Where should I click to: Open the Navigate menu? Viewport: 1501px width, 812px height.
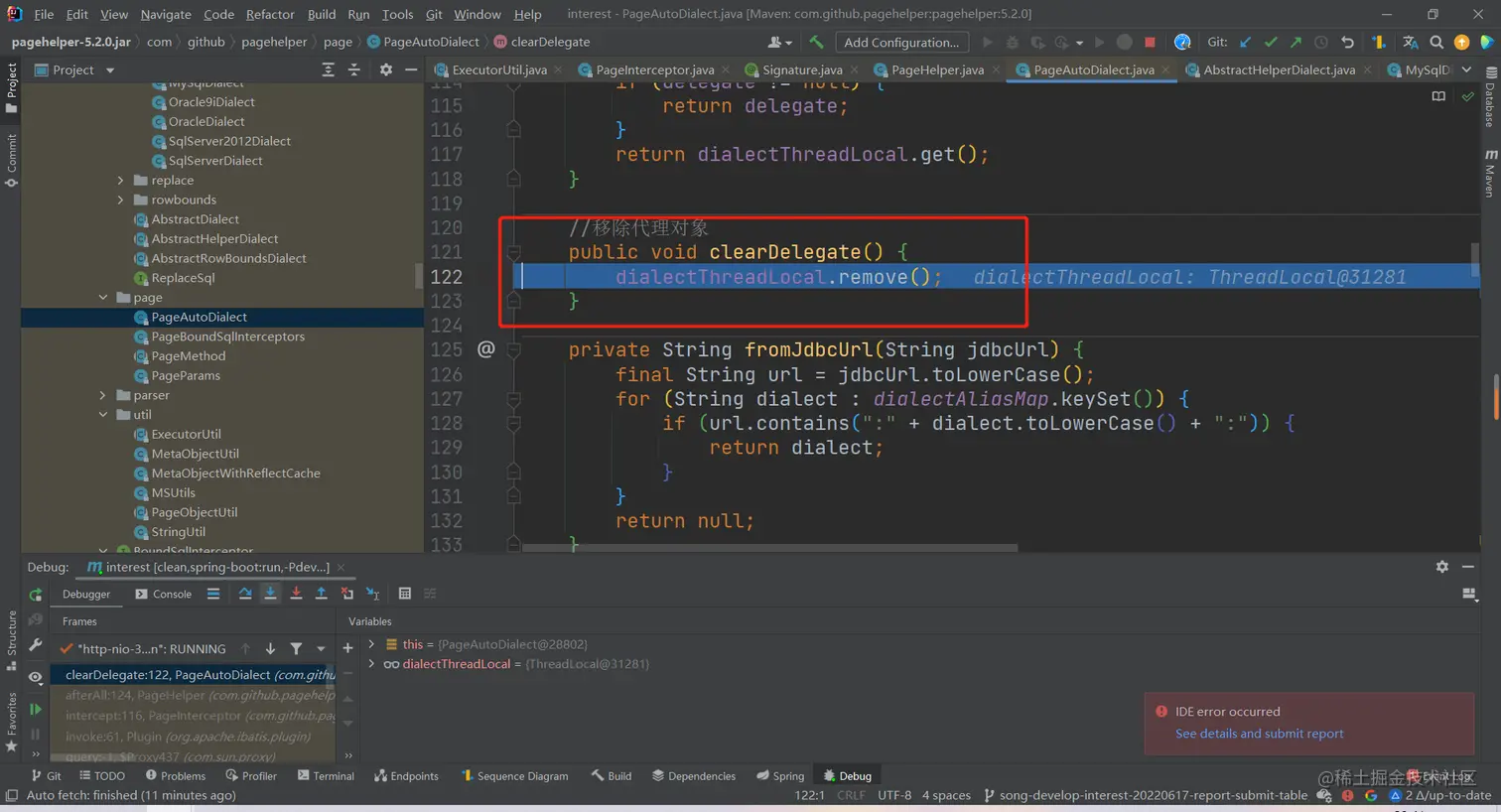click(166, 14)
